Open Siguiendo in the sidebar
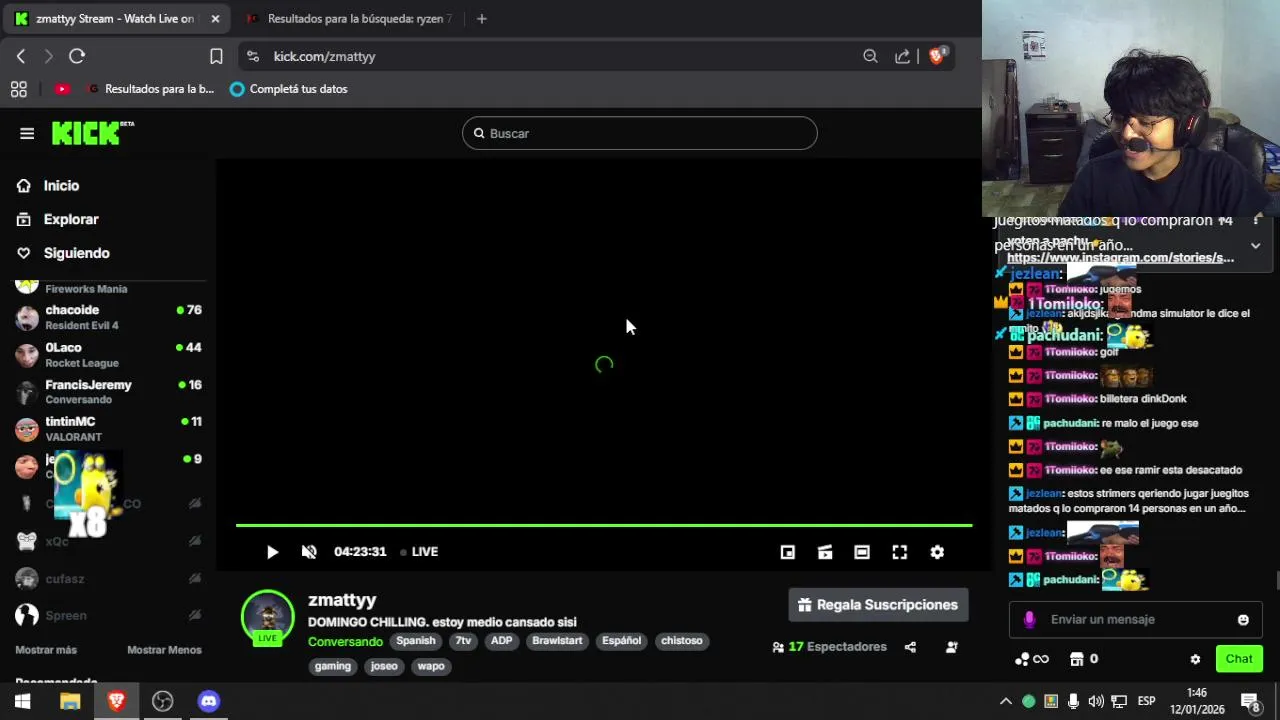The height and width of the screenshot is (720, 1280). 76,253
